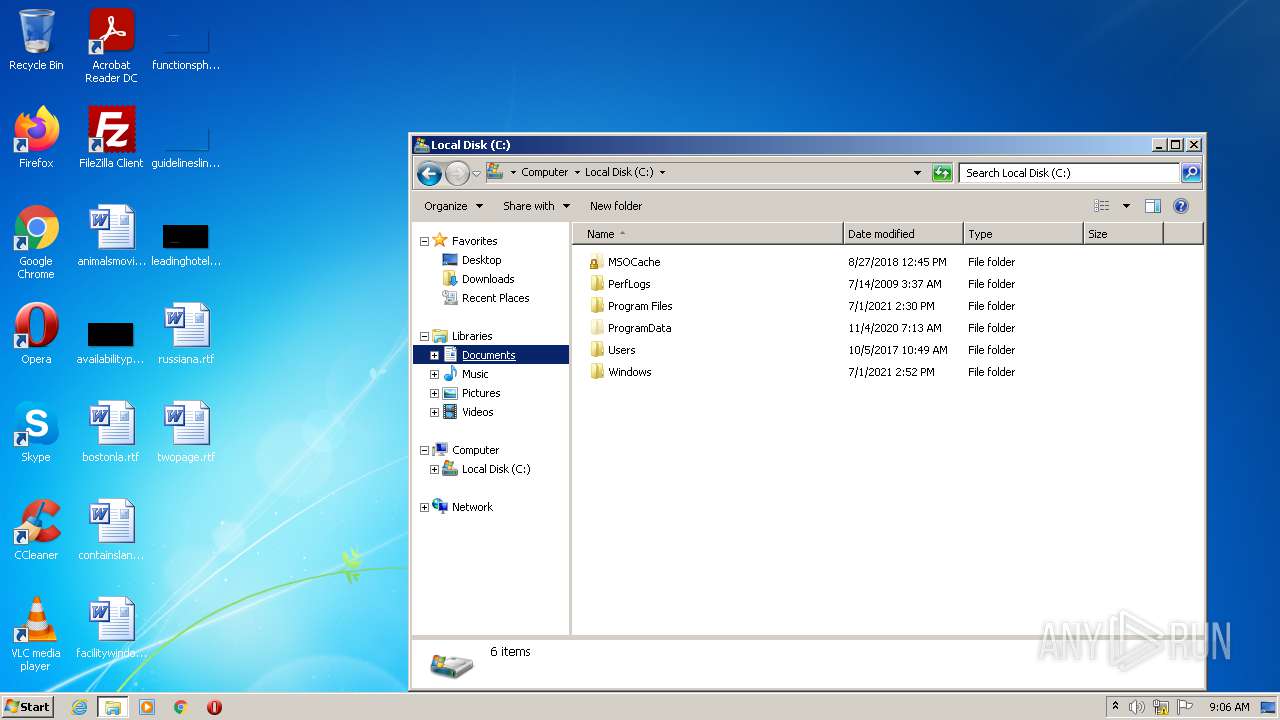Collapse the Libraries group
Viewport: 1280px width, 720px height.
coord(424,336)
